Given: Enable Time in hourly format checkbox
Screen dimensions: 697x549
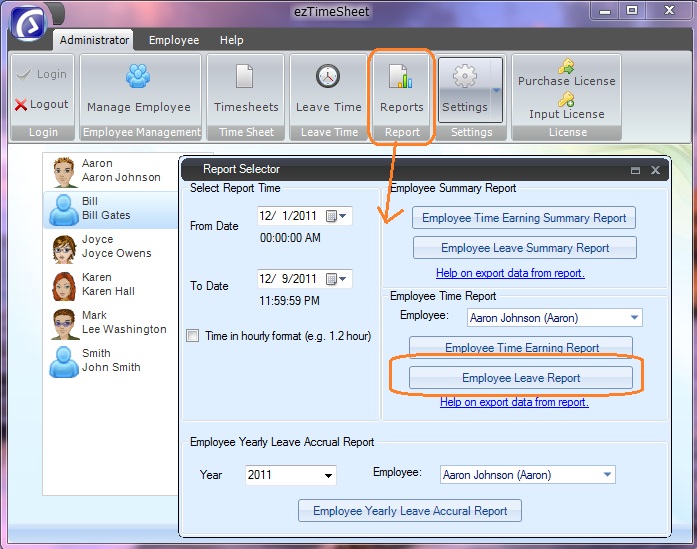Looking at the screenshot, I should (193, 336).
